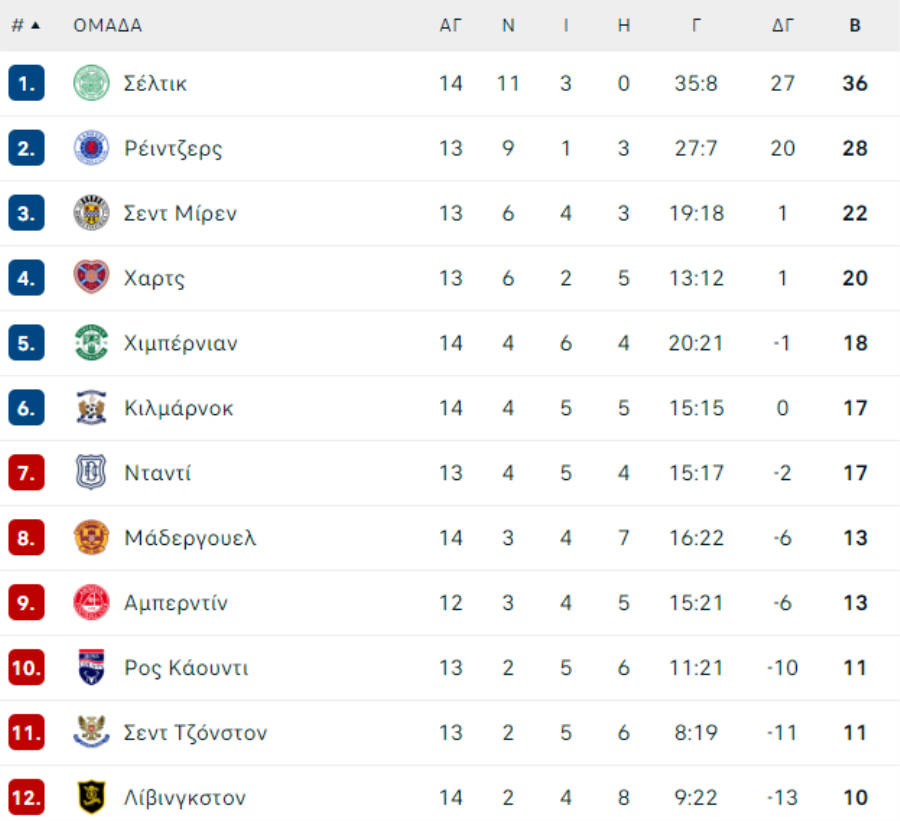The width and height of the screenshot is (900, 821).
Task: Click the Motherwell club crest icon
Action: coord(91,538)
